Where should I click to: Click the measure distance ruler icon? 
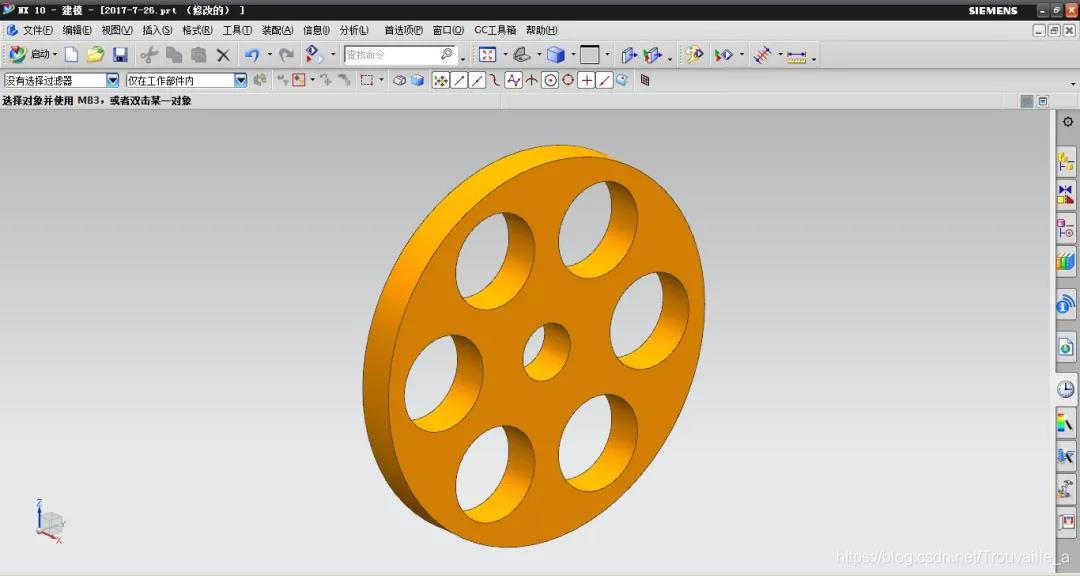[x=796, y=56]
